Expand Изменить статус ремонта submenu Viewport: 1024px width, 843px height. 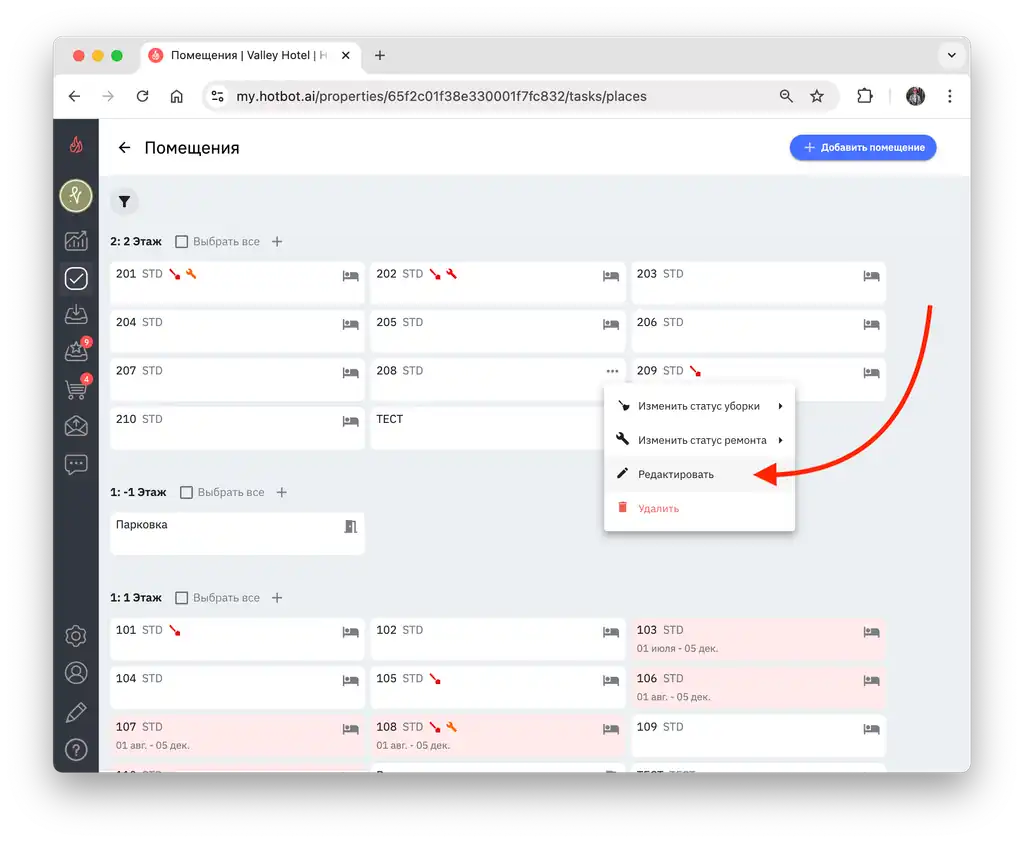coord(699,440)
